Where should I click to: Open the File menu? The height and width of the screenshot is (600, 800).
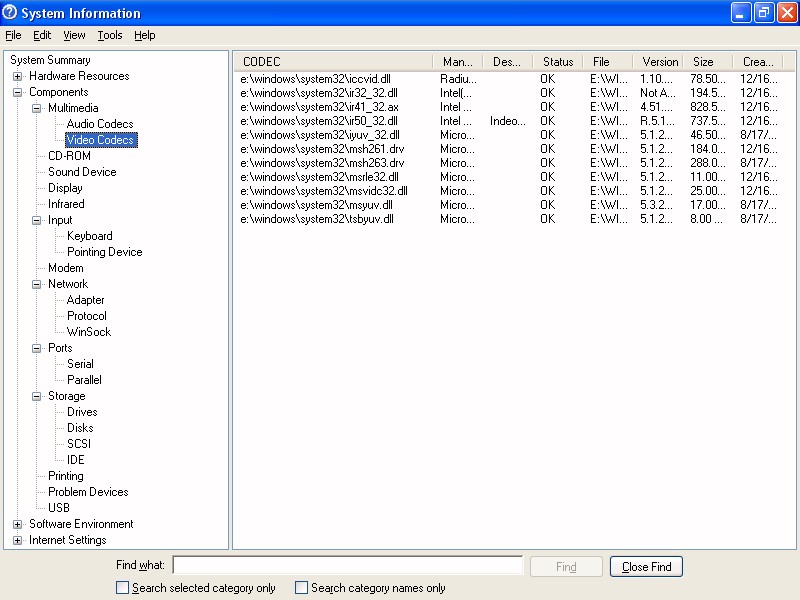click(x=13, y=35)
